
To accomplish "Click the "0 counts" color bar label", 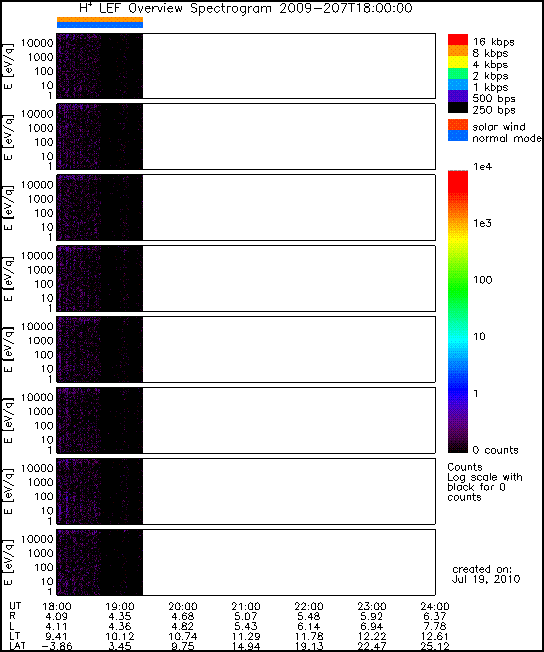I will coord(495,450).
